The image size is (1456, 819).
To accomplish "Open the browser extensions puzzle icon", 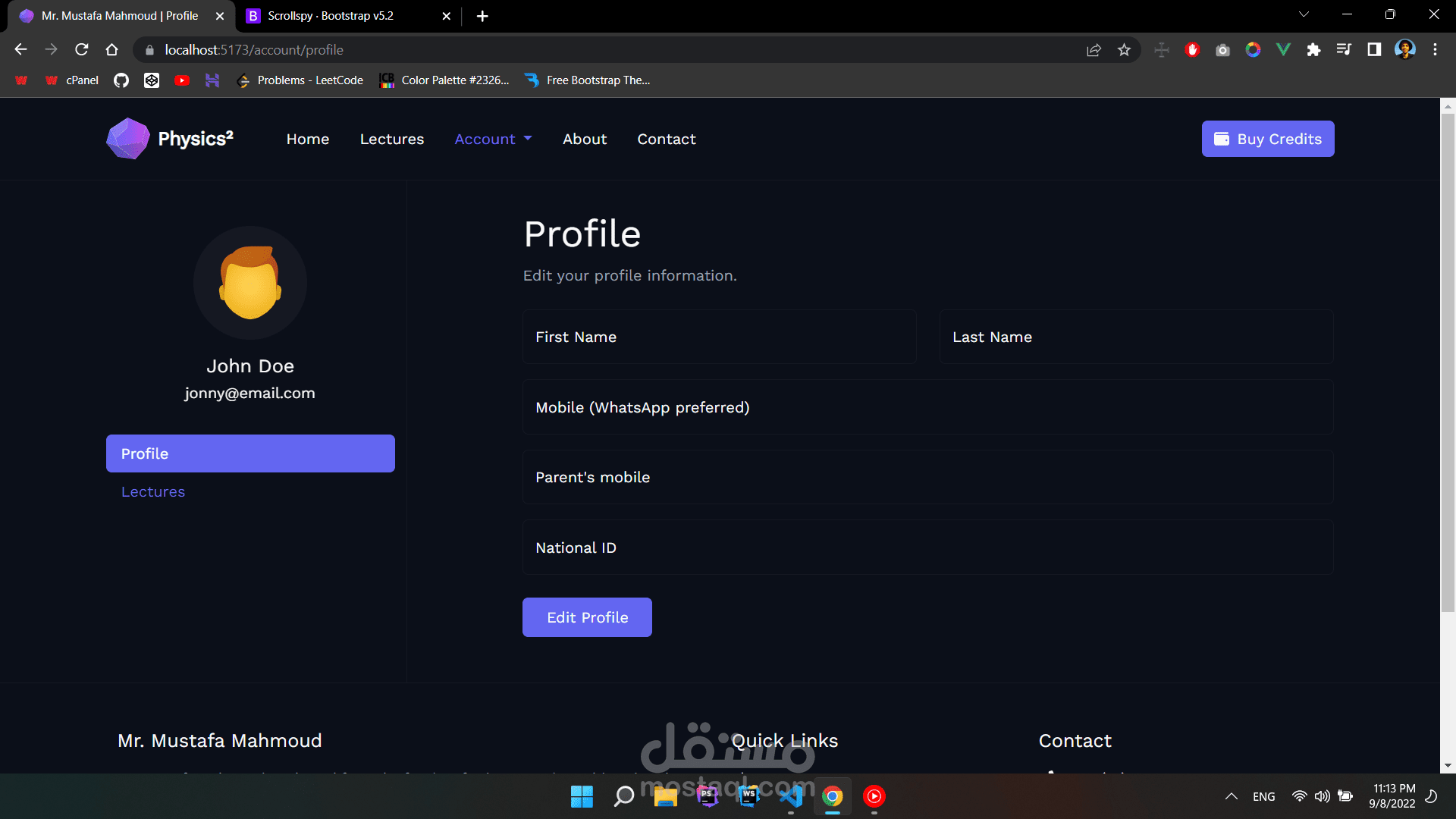I will tap(1313, 50).
